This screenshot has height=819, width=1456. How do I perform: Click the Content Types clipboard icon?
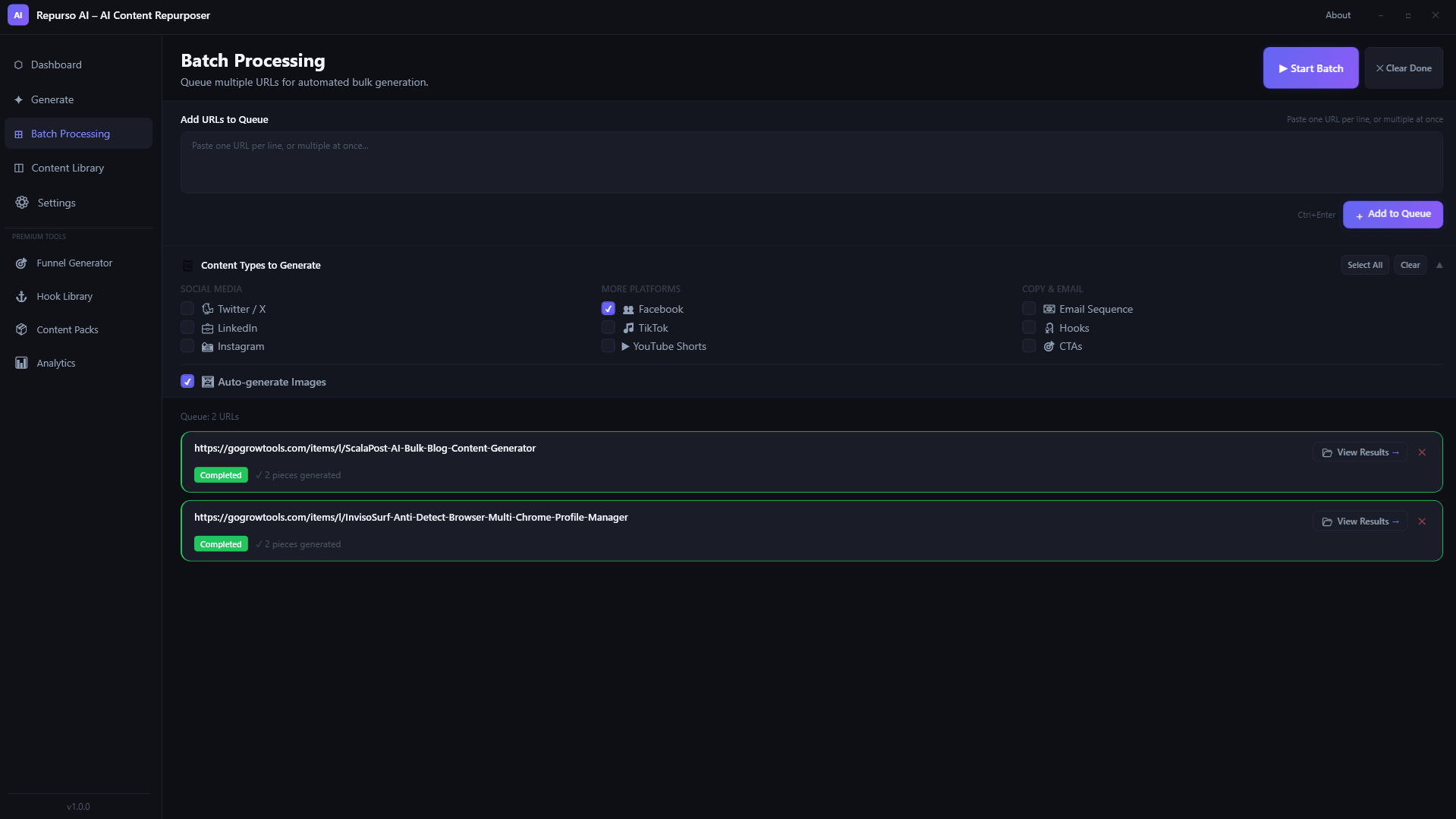(187, 266)
